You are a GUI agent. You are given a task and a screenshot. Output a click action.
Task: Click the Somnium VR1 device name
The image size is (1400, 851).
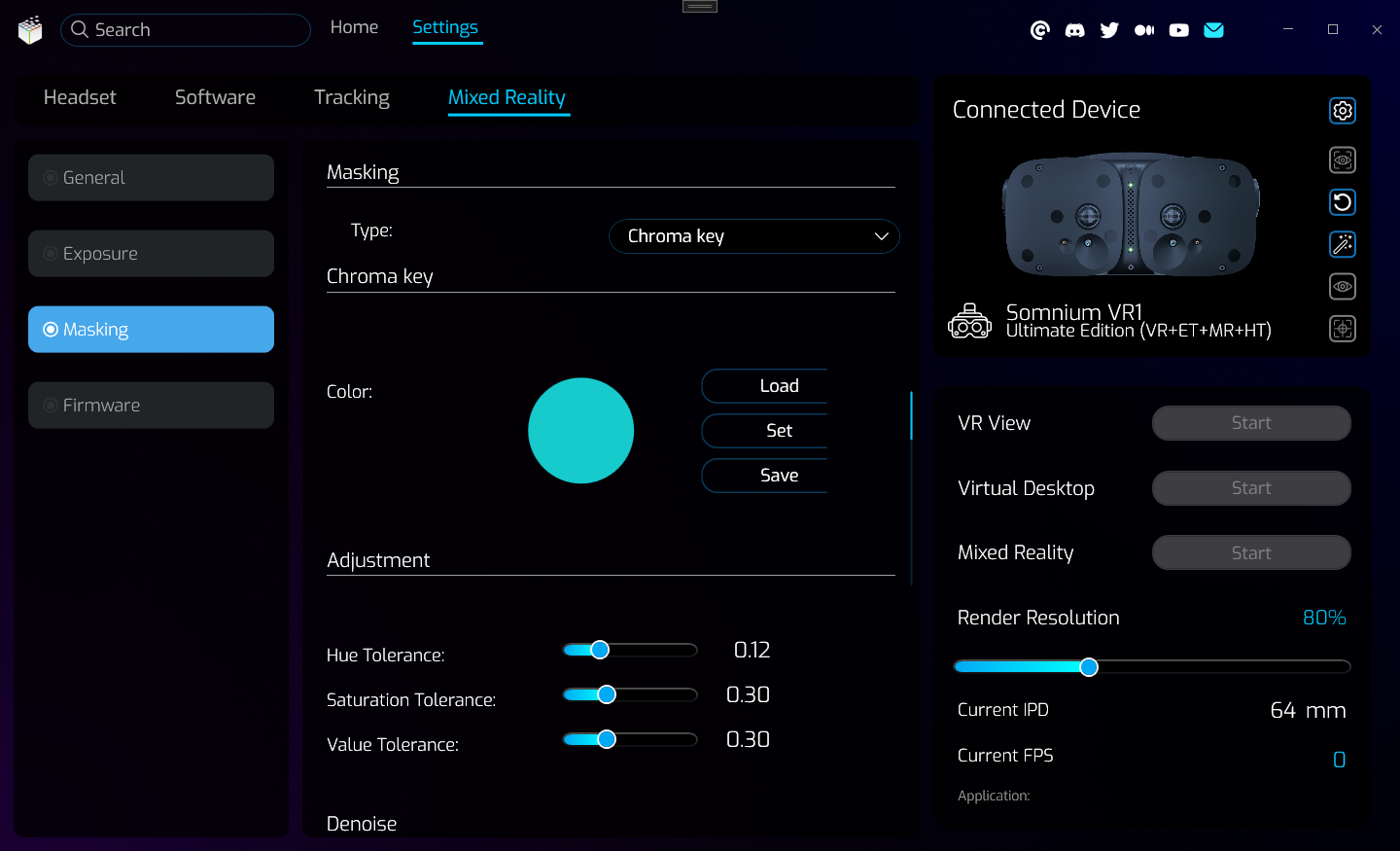point(1073,312)
